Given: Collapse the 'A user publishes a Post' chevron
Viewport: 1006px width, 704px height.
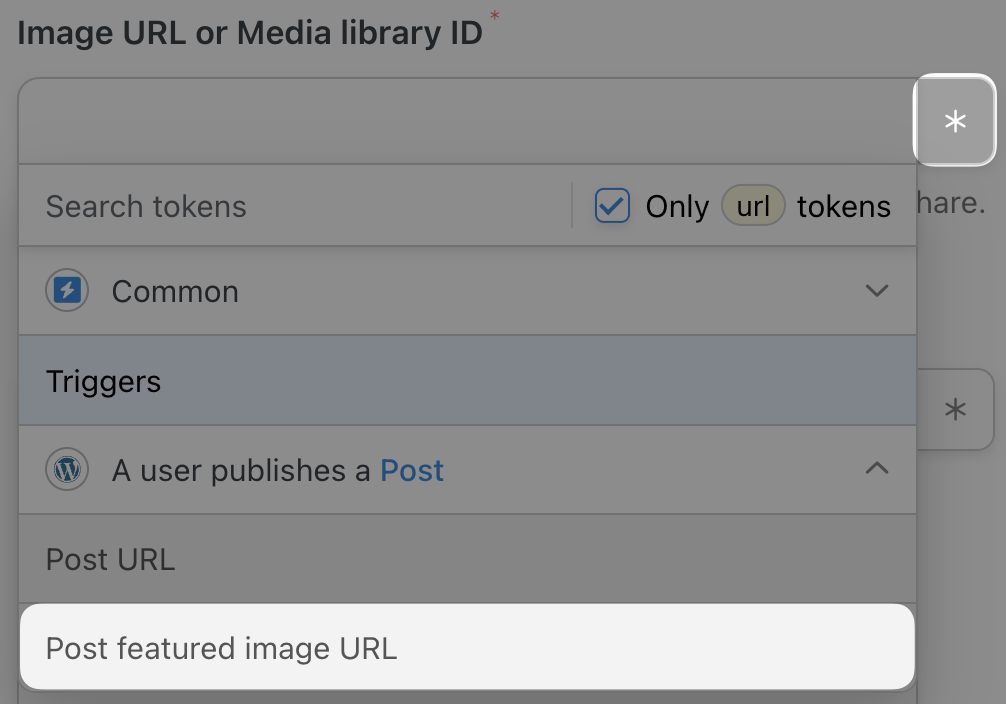Looking at the screenshot, I should [x=876, y=469].
